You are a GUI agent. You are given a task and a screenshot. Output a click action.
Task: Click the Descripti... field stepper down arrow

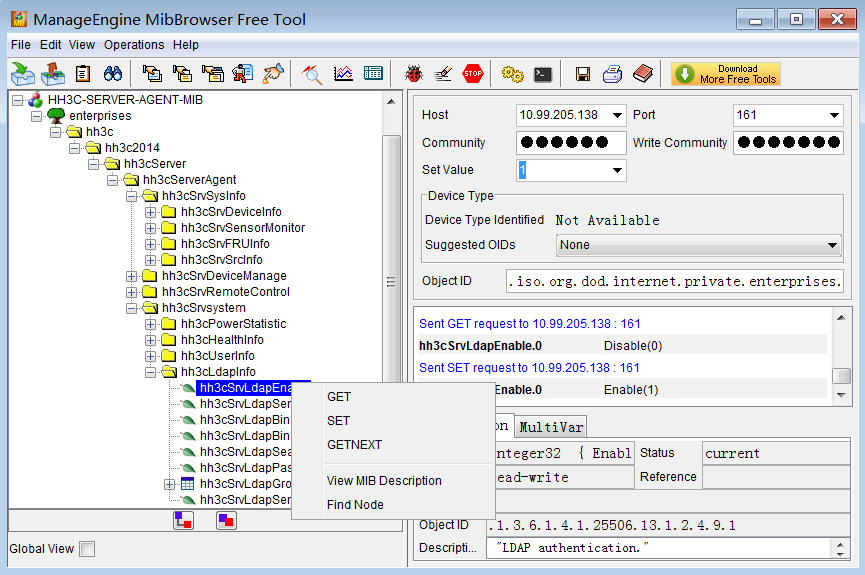tap(840, 553)
